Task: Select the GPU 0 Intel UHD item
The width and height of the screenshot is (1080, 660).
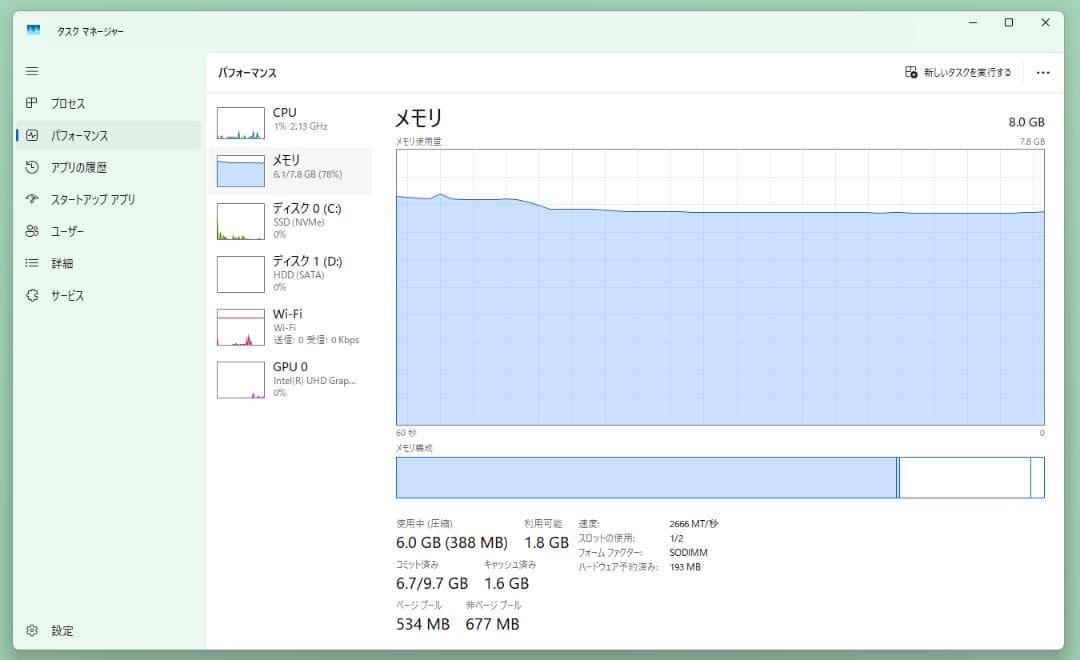Action: coord(290,379)
